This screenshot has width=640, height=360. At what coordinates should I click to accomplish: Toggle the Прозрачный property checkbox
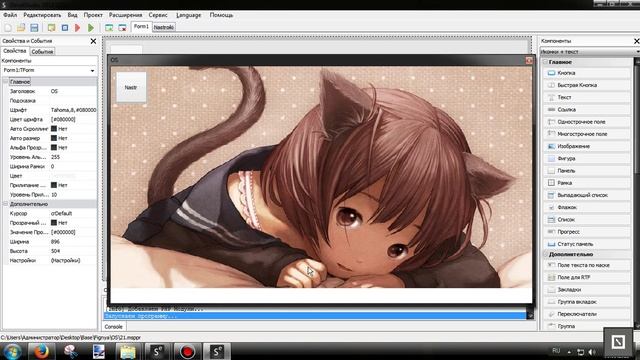pos(53,222)
